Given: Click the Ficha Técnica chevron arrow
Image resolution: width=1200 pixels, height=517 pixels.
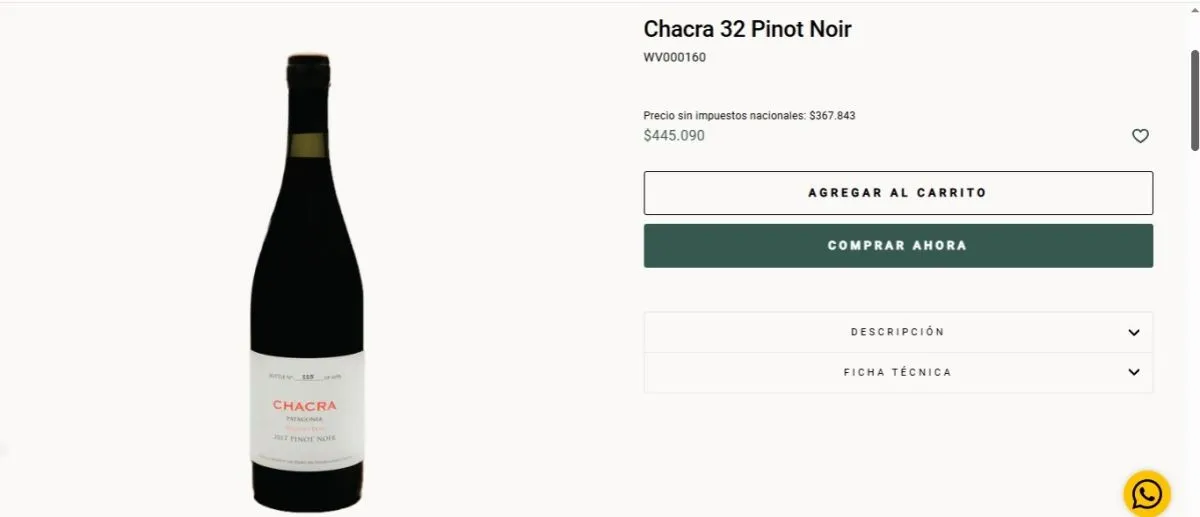Looking at the screenshot, I should point(1133,372).
